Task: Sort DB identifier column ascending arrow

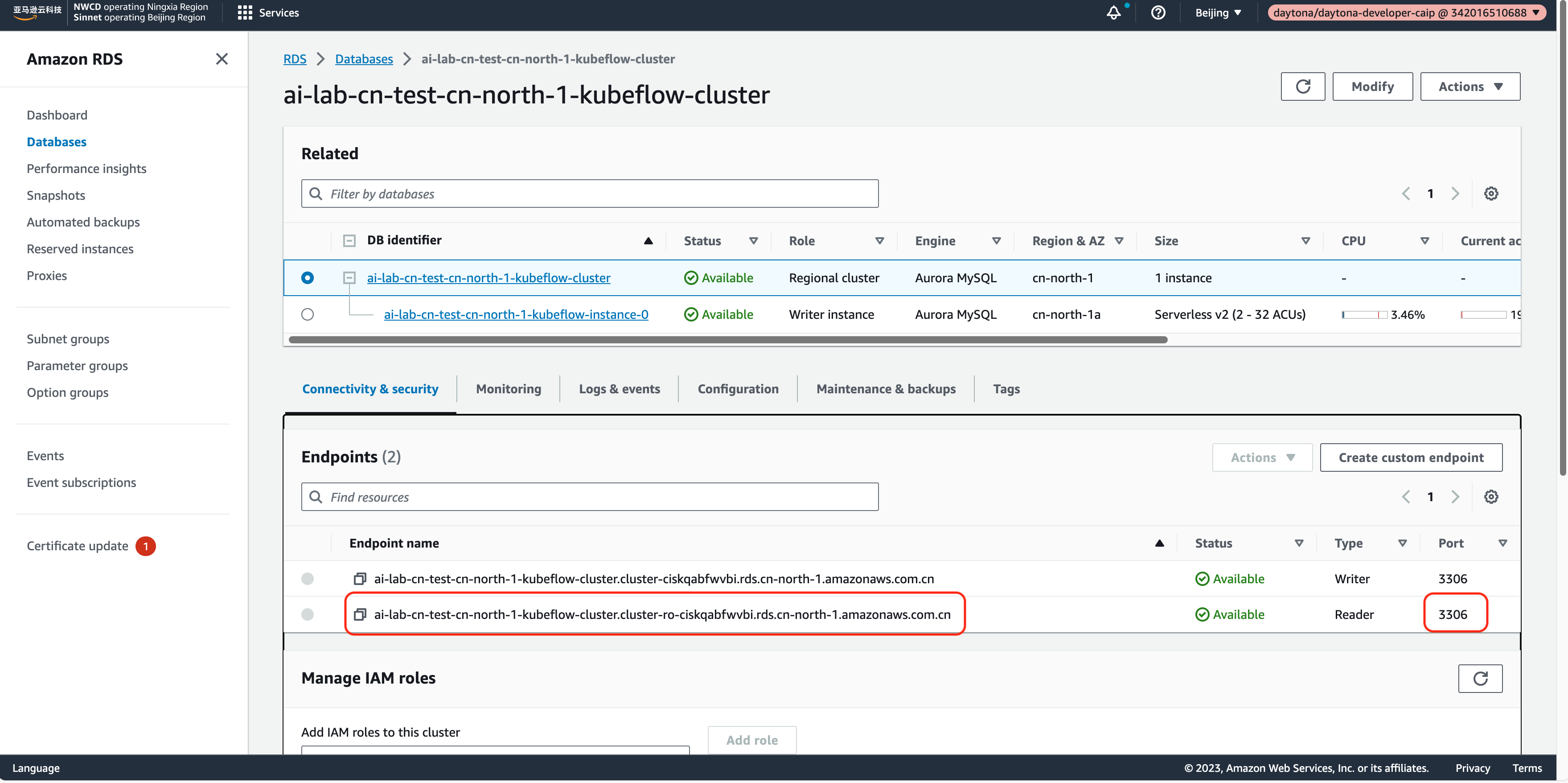Action: [648, 240]
